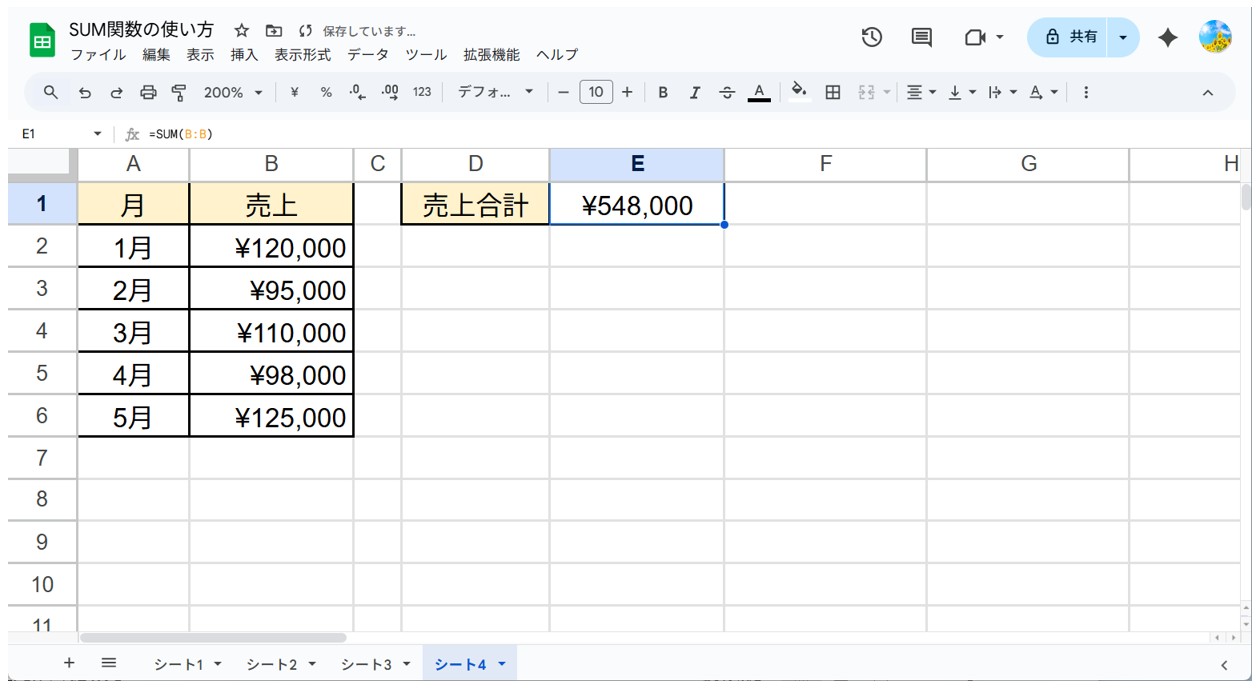Open the horizontal align dropdown
The image size is (1258, 688).
(x=920, y=92)
